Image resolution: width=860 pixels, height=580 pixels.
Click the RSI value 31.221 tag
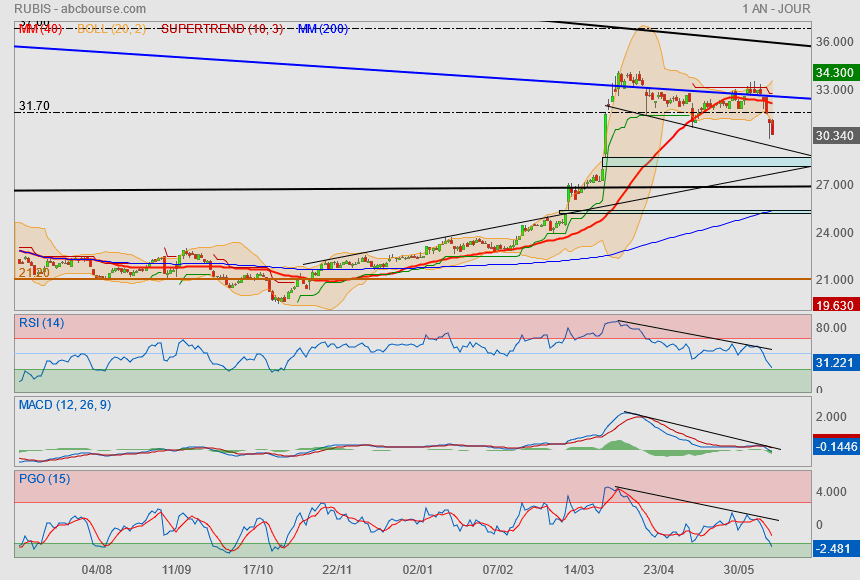pos(834,363)
